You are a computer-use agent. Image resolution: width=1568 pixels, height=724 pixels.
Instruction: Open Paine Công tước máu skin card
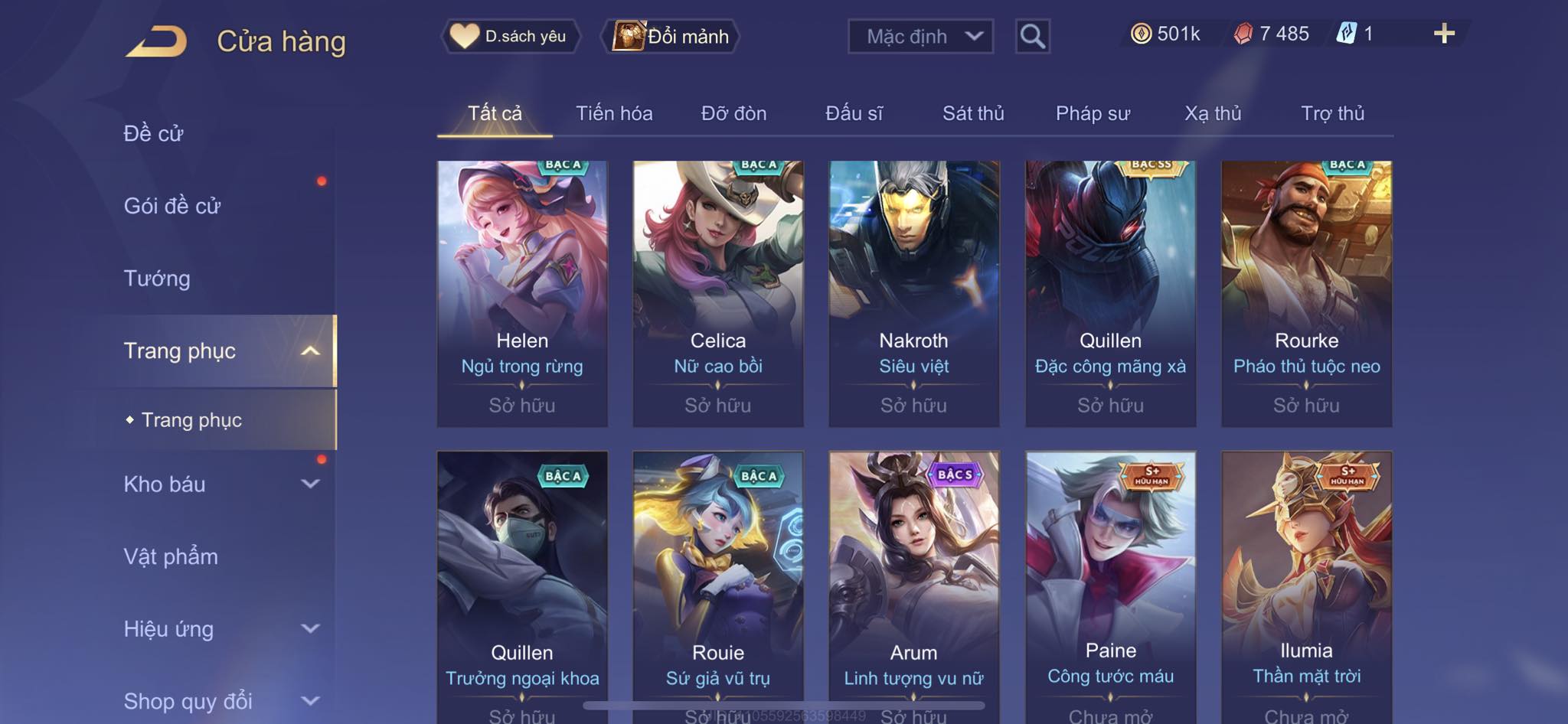(x=1110, y=587)
